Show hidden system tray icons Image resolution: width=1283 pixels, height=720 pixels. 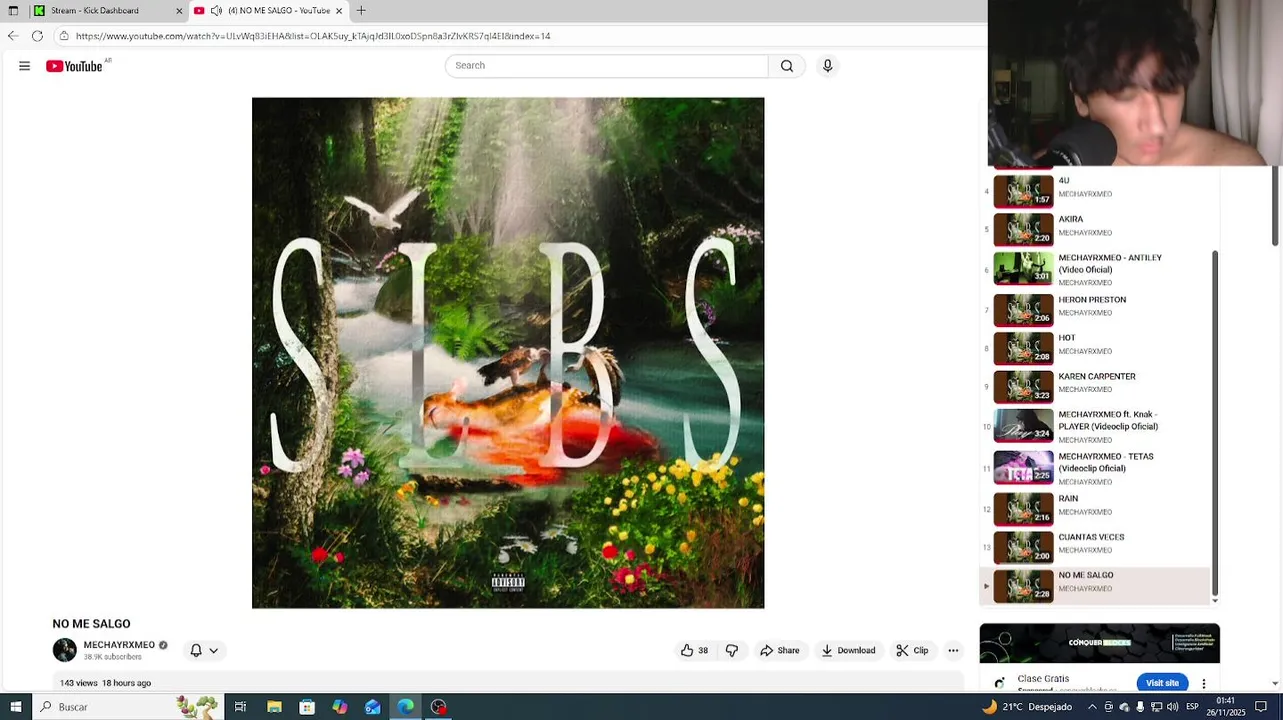click(1092, 707)
